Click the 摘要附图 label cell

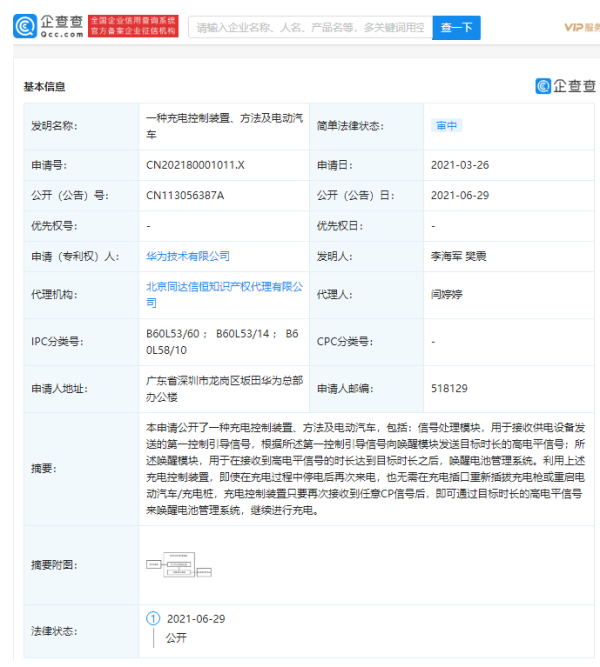81,565
